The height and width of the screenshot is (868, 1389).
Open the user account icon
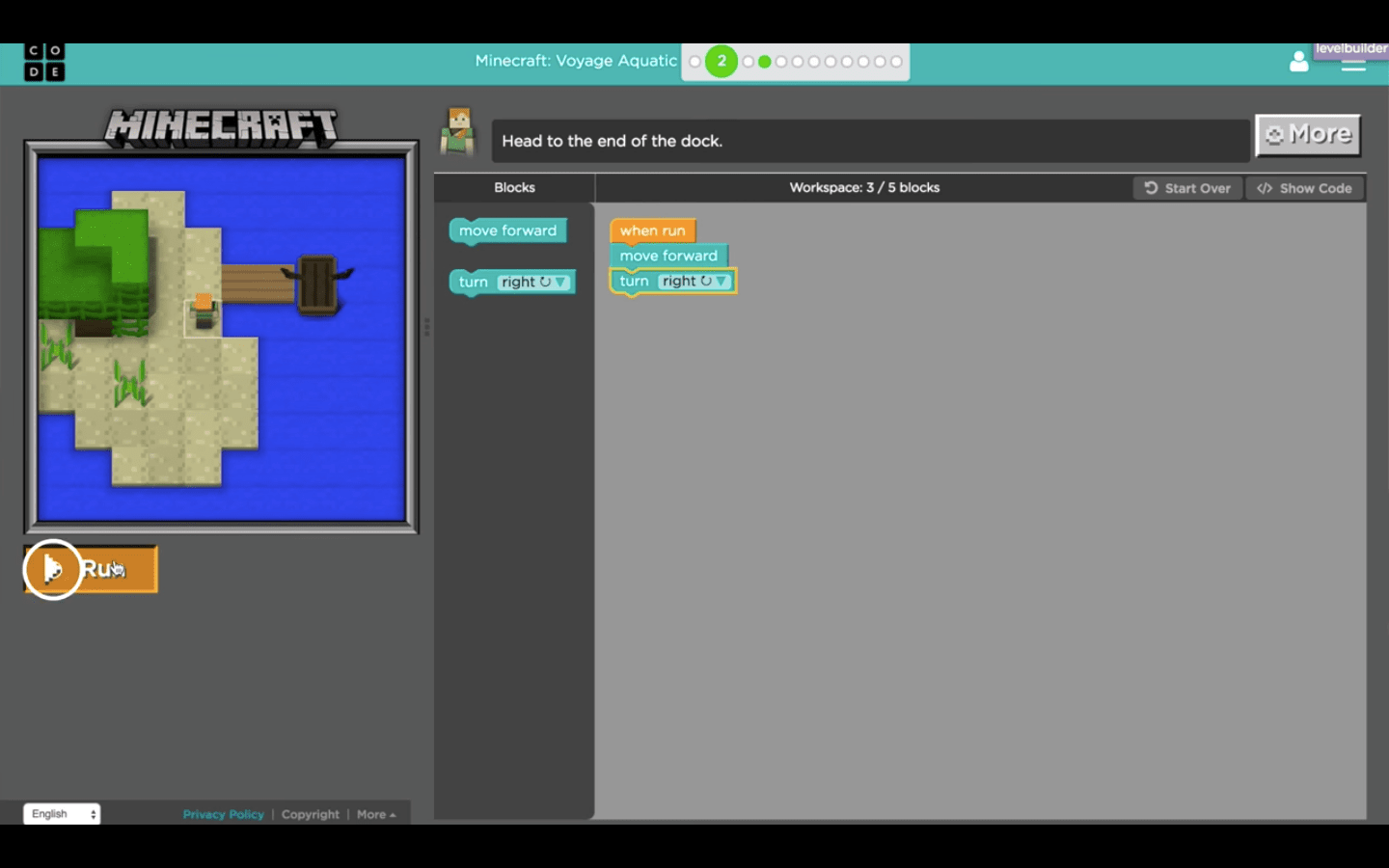1299,62
